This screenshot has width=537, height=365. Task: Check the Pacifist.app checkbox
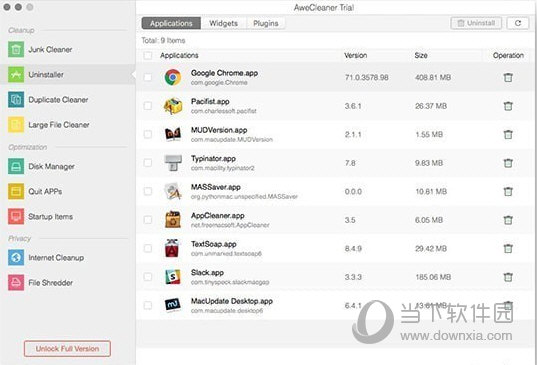[148, 106]
